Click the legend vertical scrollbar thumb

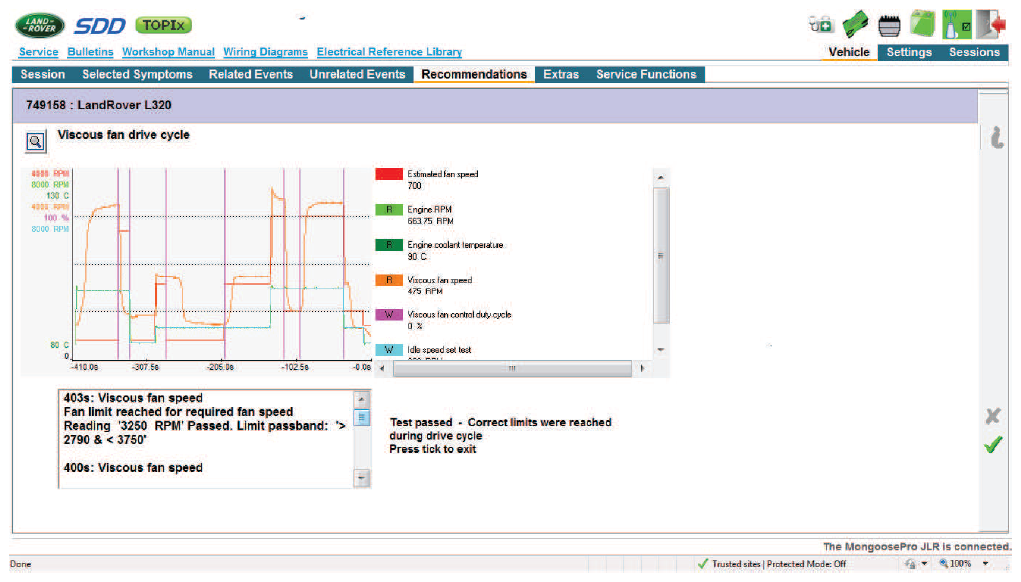coord(660,255)
